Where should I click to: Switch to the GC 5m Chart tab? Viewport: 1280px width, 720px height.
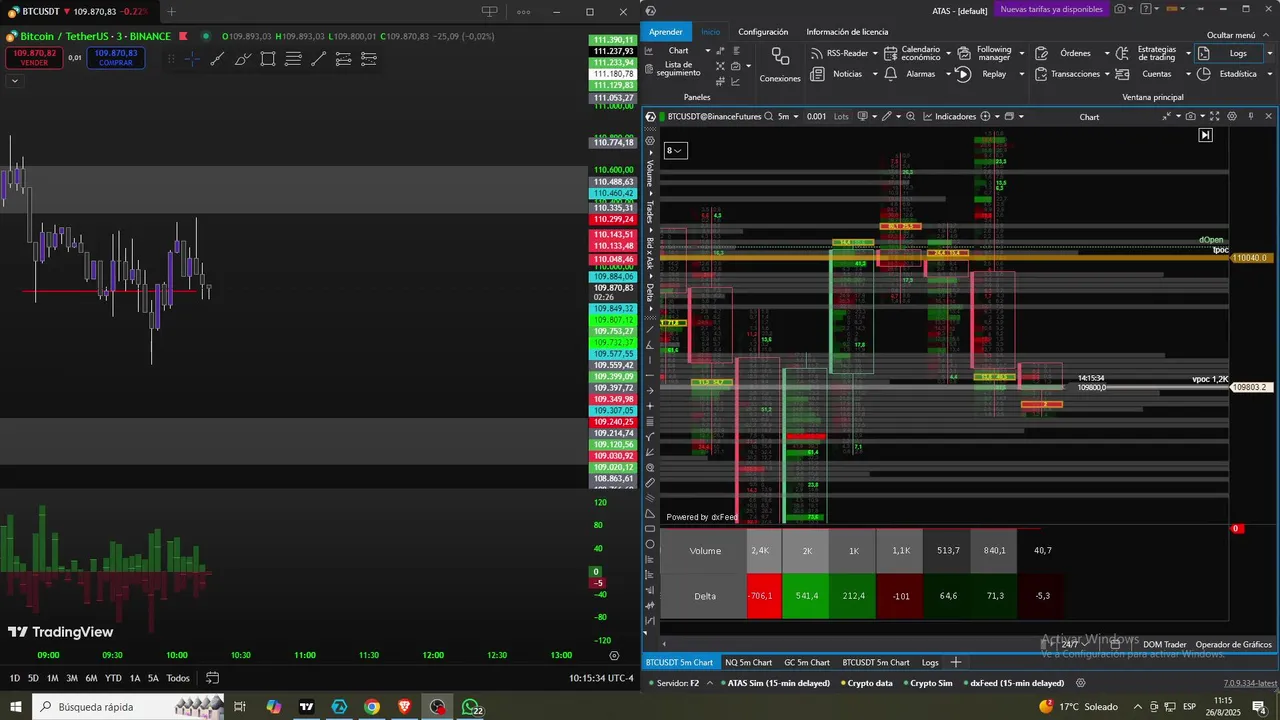[807, 662]
